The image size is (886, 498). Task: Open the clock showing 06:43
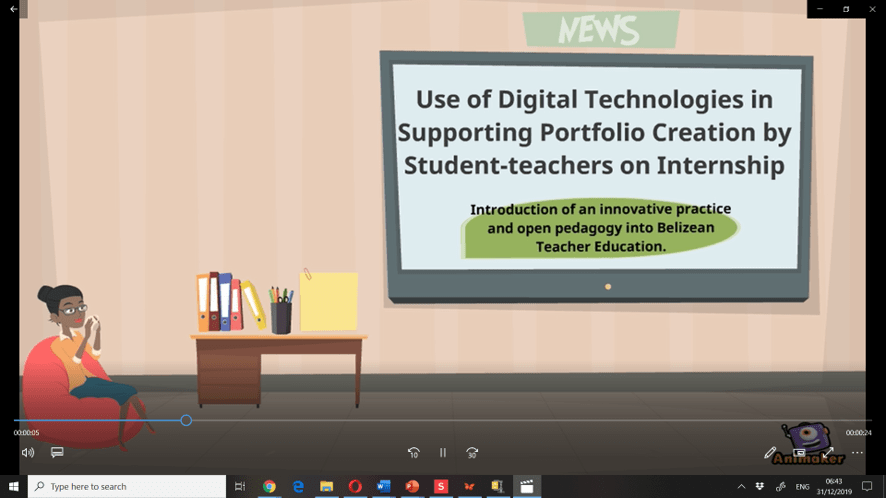click(x=834, y=487)
